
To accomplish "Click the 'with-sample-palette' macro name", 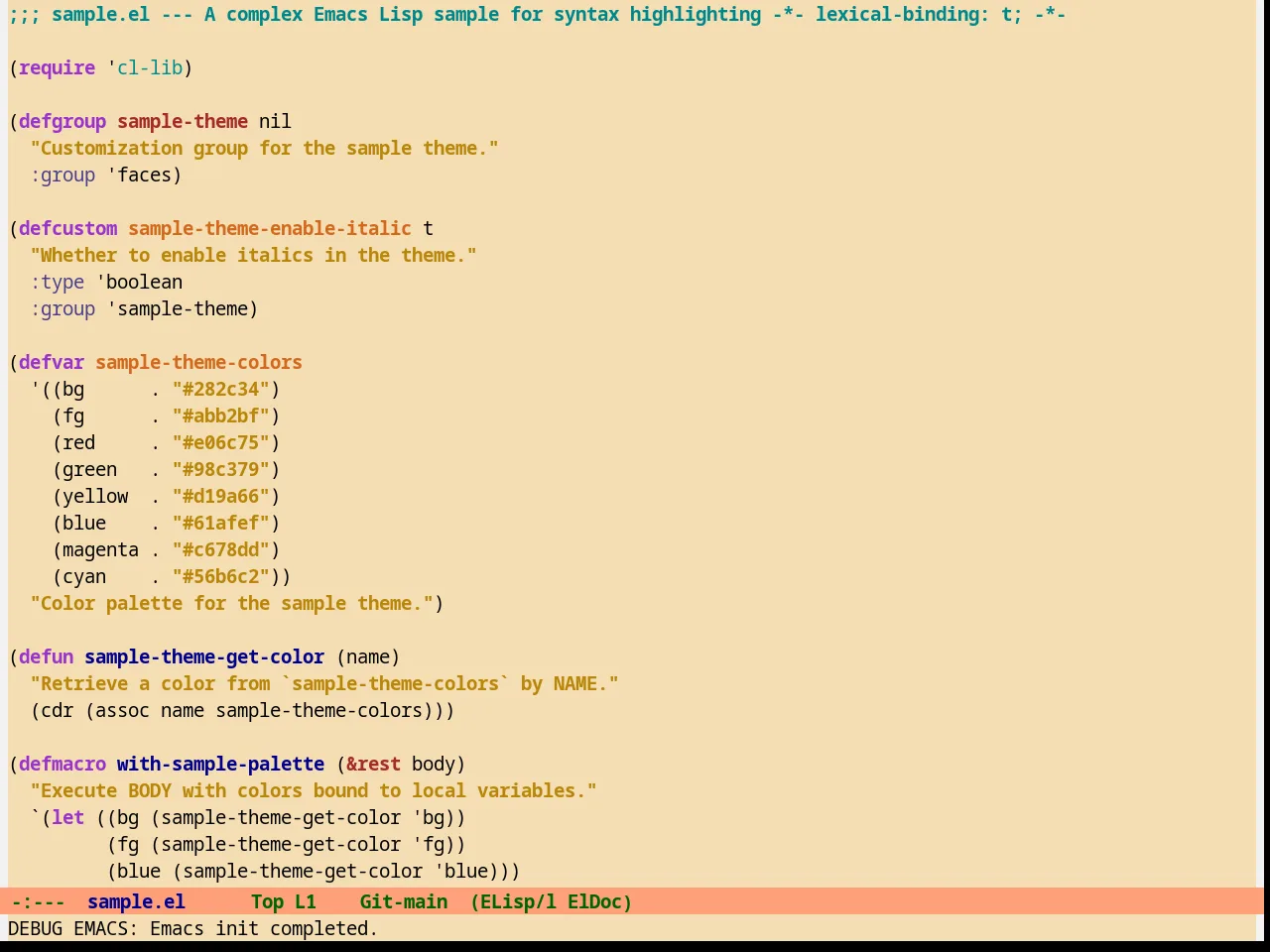I will pyautogui.click(x=220, y=764).
